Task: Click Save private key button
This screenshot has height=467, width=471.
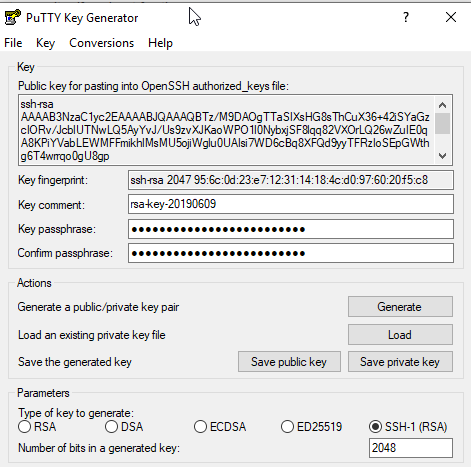Action: pyautogui.click(x=400, y=362)
